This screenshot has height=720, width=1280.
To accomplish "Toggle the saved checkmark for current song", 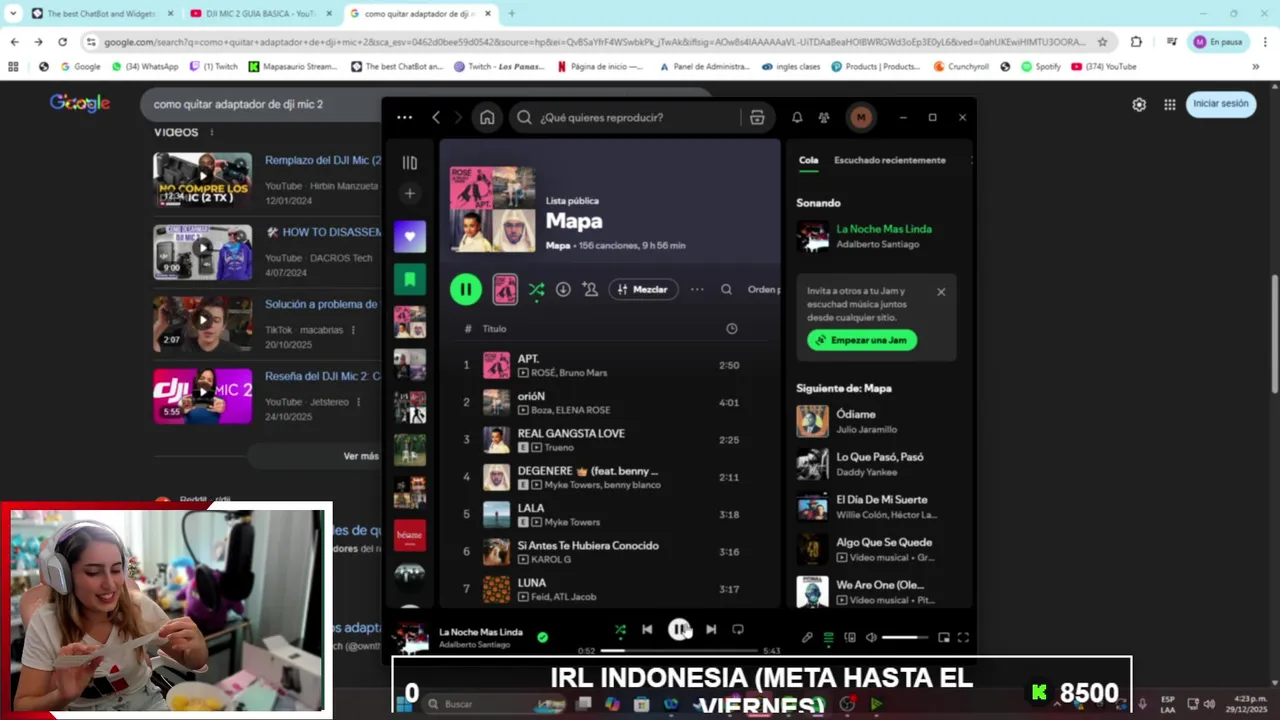I will point(542,637).
